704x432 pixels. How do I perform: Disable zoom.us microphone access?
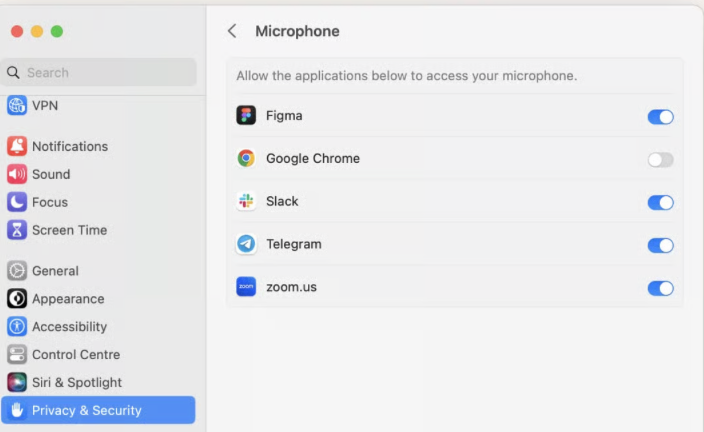[660, 288]
